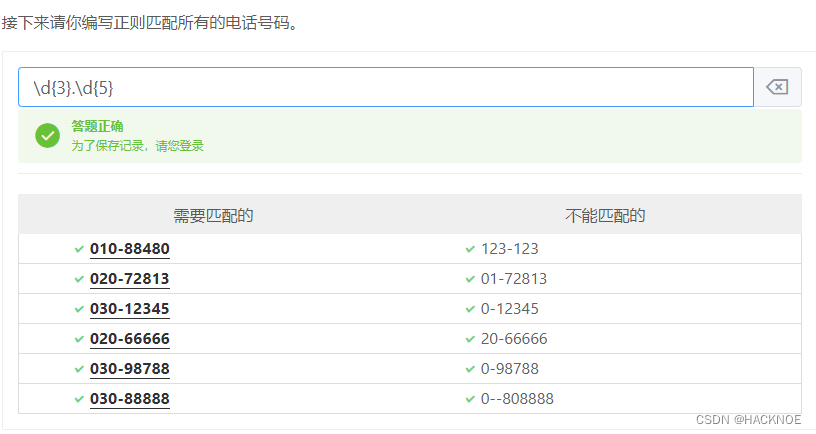This screenshot has width=816, height=434.
Task: Click the checkmark beside 0-98788
Action: 470,369
